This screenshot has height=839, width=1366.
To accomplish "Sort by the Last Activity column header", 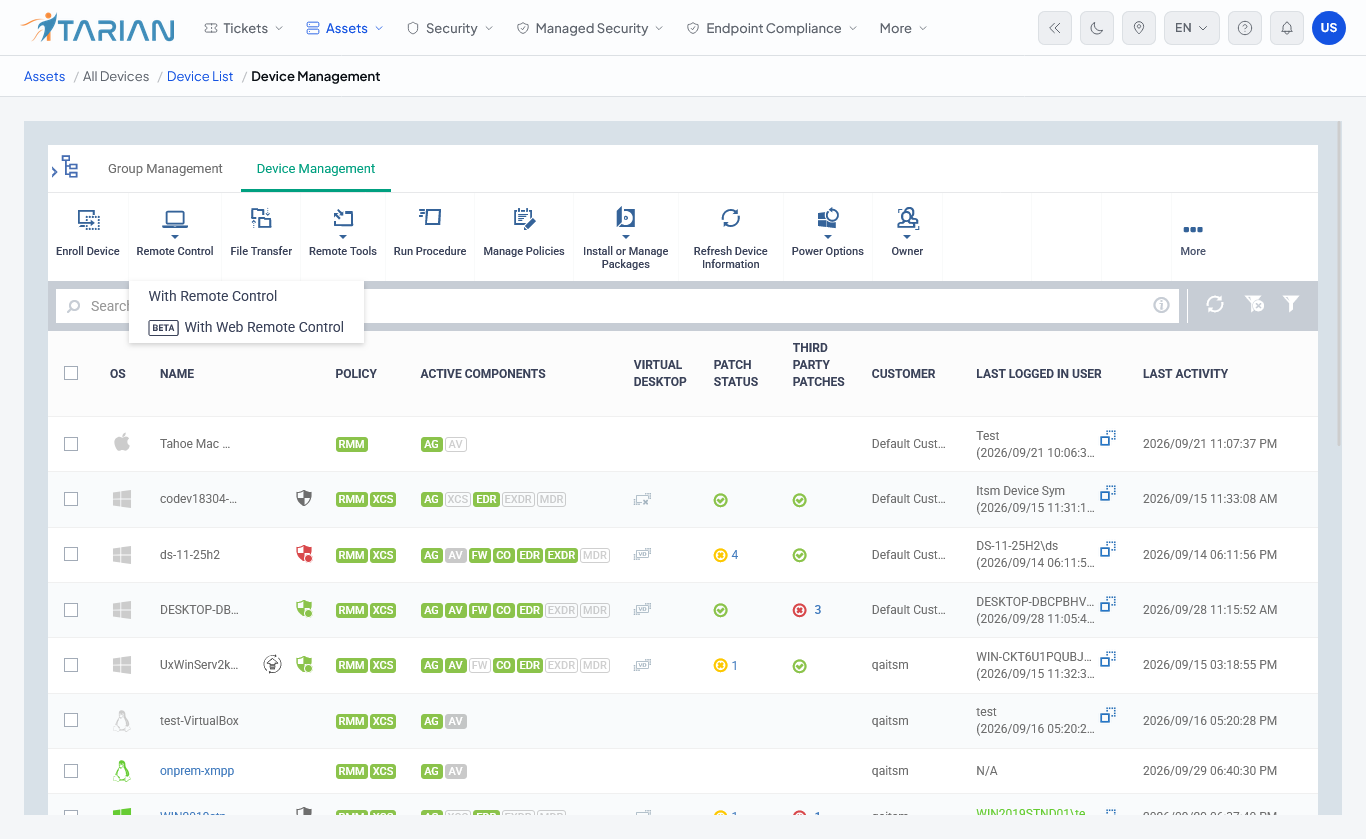I will click(1185, 374).
